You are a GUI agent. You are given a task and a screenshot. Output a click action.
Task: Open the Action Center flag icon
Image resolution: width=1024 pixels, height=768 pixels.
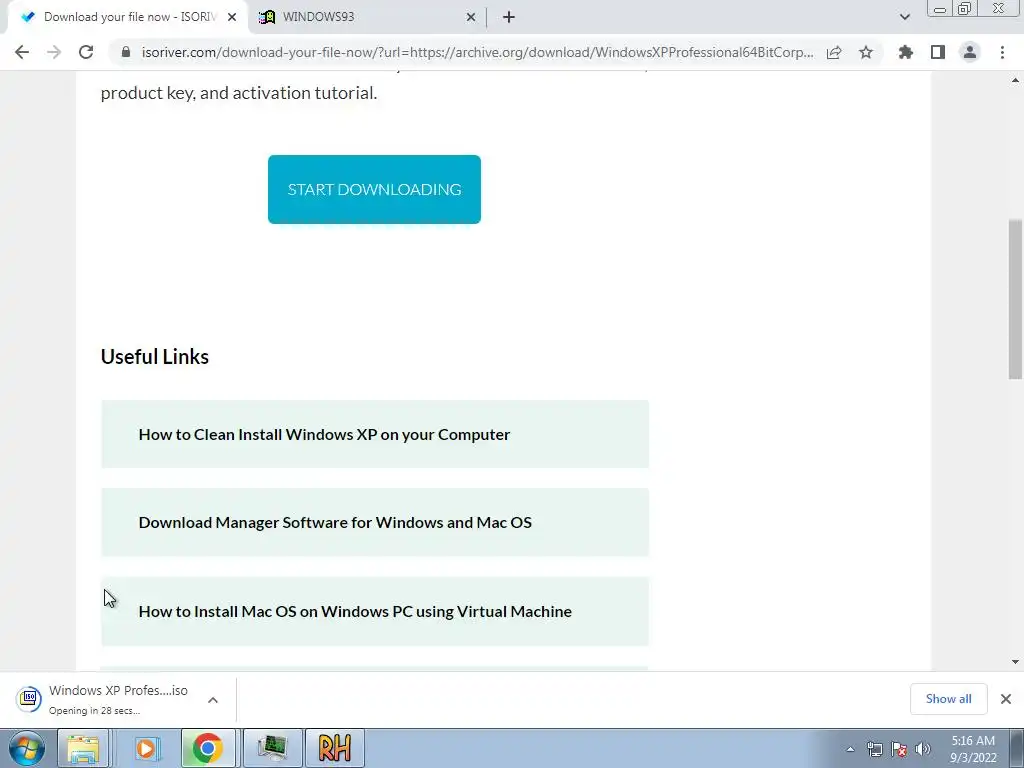coord(899,749)
